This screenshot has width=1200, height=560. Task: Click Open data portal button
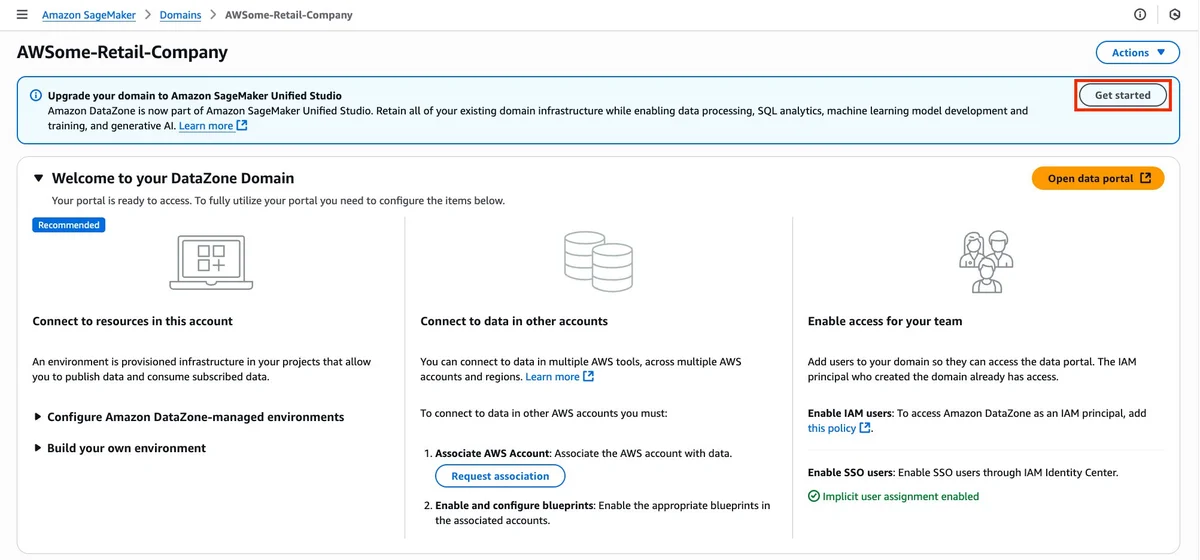pos(1098,178)
